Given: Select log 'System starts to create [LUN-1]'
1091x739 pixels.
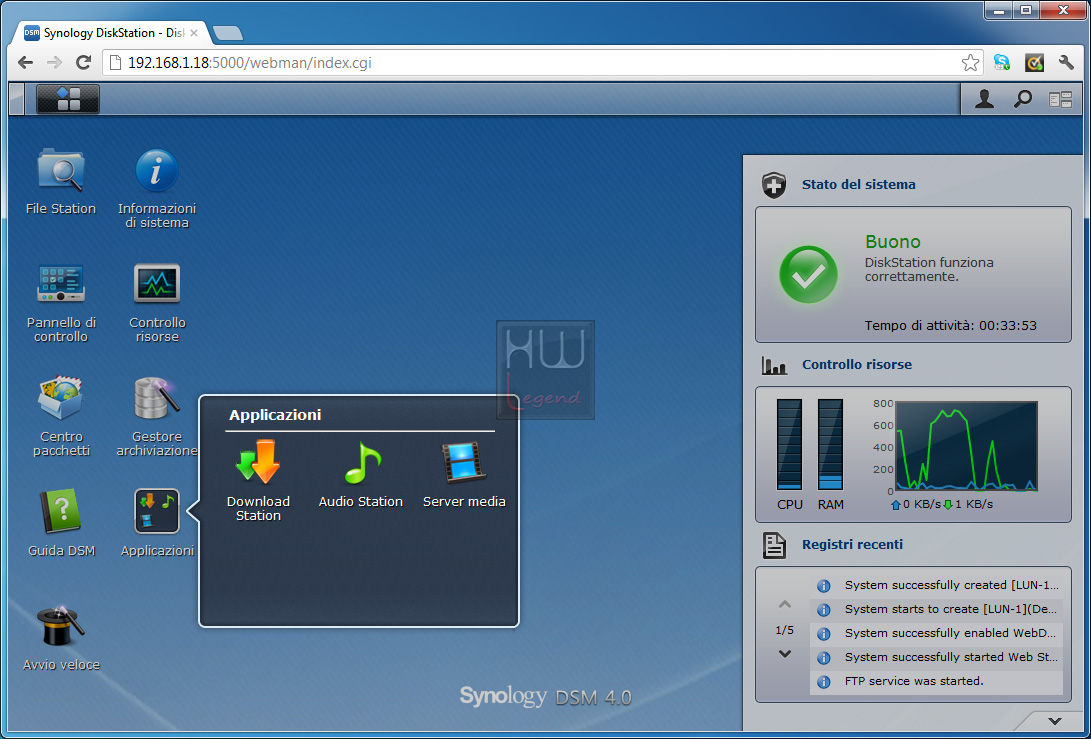Looking at the screenshot, I should click(937, 610).
